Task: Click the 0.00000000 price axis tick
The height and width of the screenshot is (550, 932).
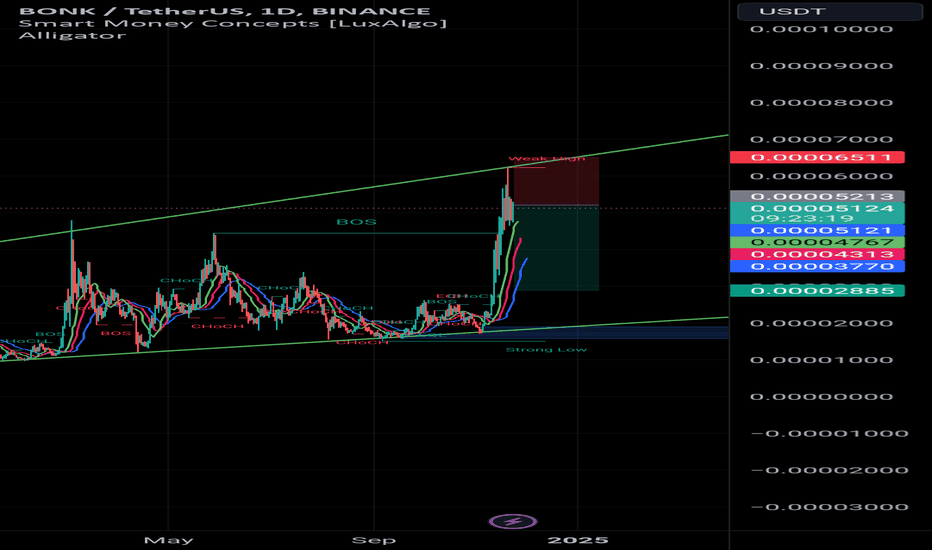Action: click(821, 397)
